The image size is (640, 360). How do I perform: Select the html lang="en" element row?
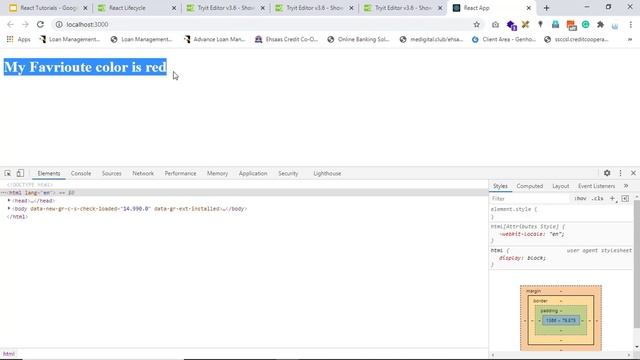[244, 192]
